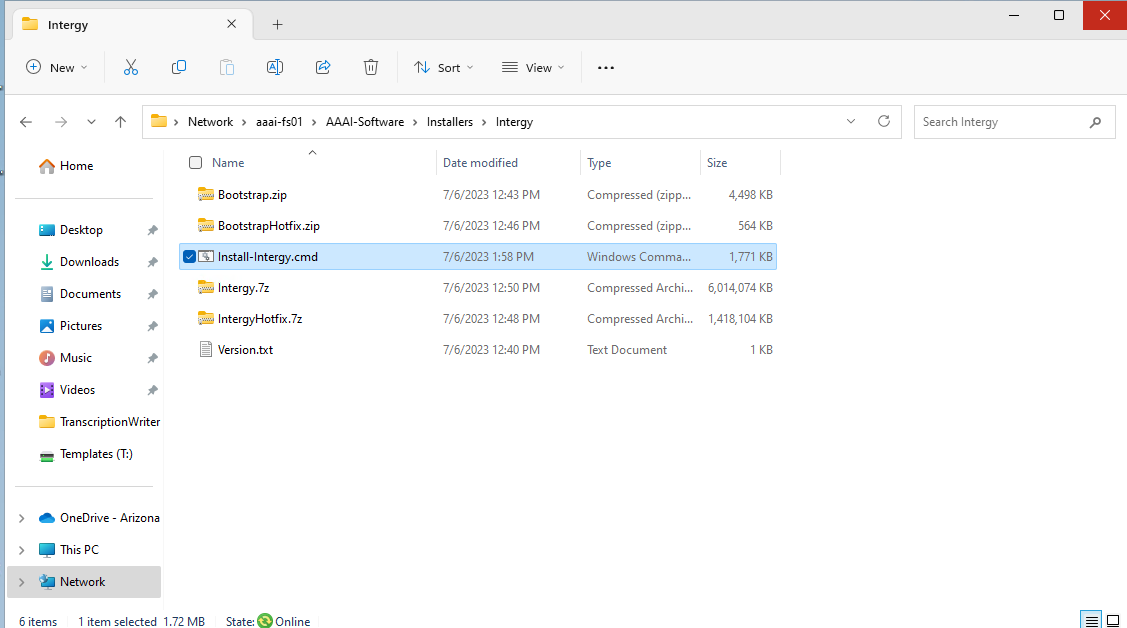Open TranscriptionWriter folder in sidebar

coord(109,422)
